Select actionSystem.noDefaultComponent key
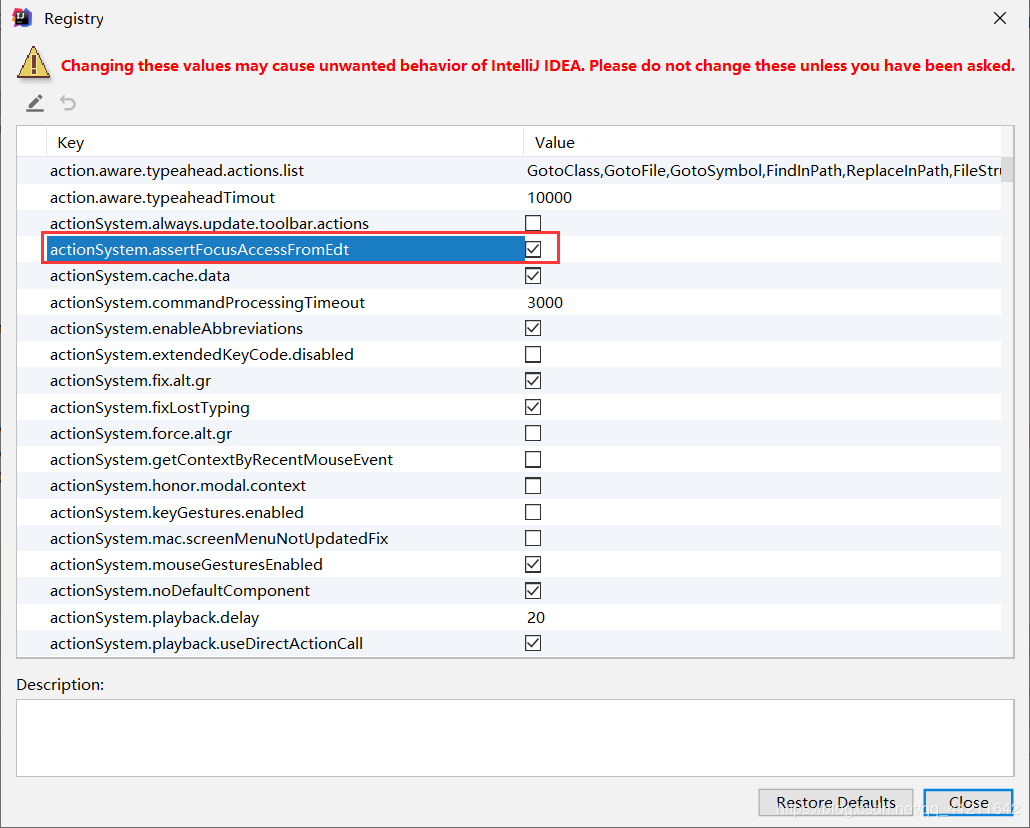The height and width of the screenshot is (828, 1030). coord(179,591)
